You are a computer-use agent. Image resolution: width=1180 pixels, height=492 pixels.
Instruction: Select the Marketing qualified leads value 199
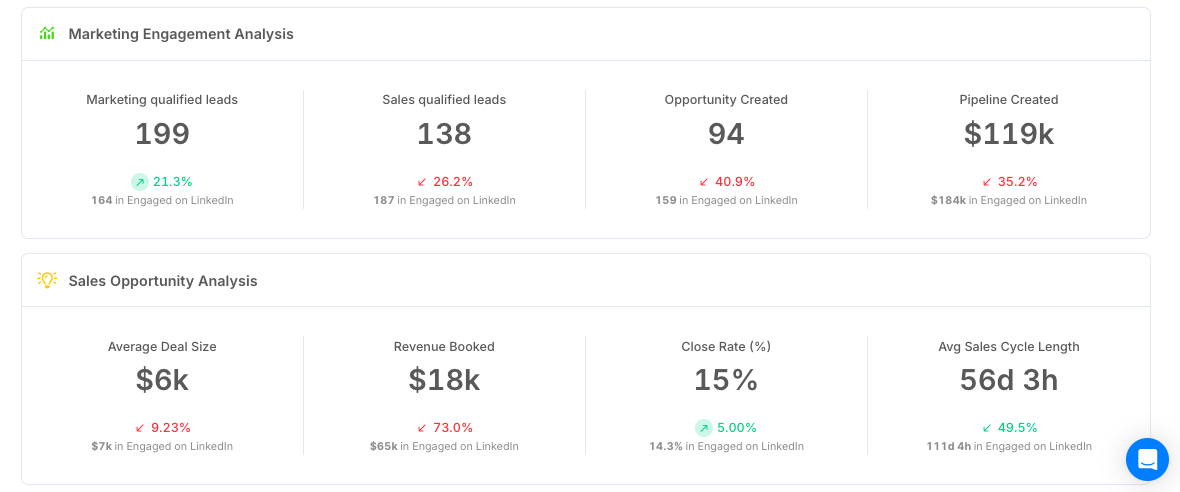[x=162, y=134]
